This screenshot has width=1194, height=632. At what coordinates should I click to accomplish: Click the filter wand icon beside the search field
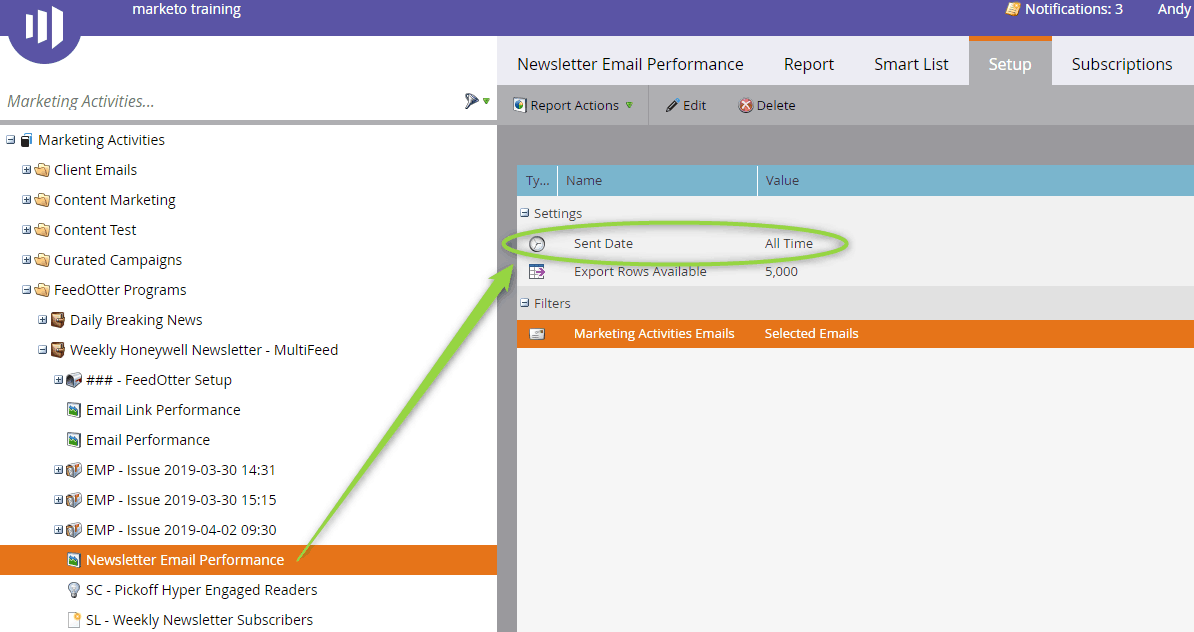[x=470, y=100]
